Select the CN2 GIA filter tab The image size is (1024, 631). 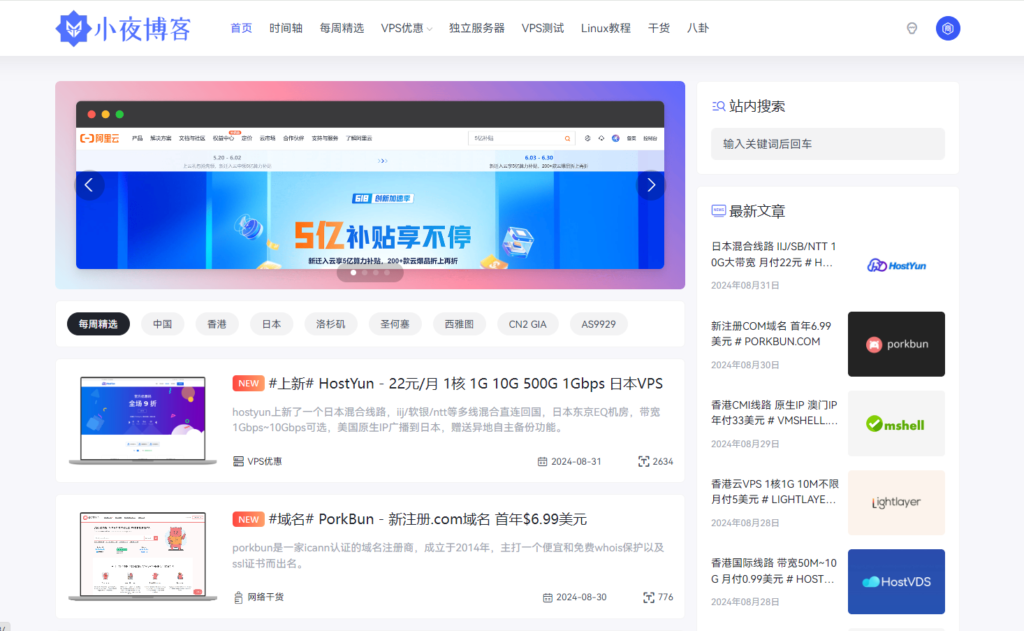pos(527,323)
